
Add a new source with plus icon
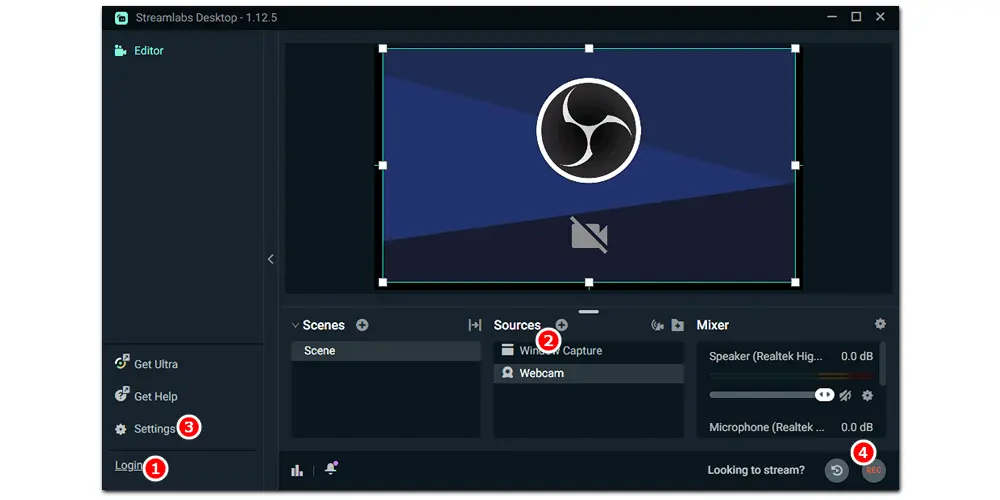tap(561, 325)
